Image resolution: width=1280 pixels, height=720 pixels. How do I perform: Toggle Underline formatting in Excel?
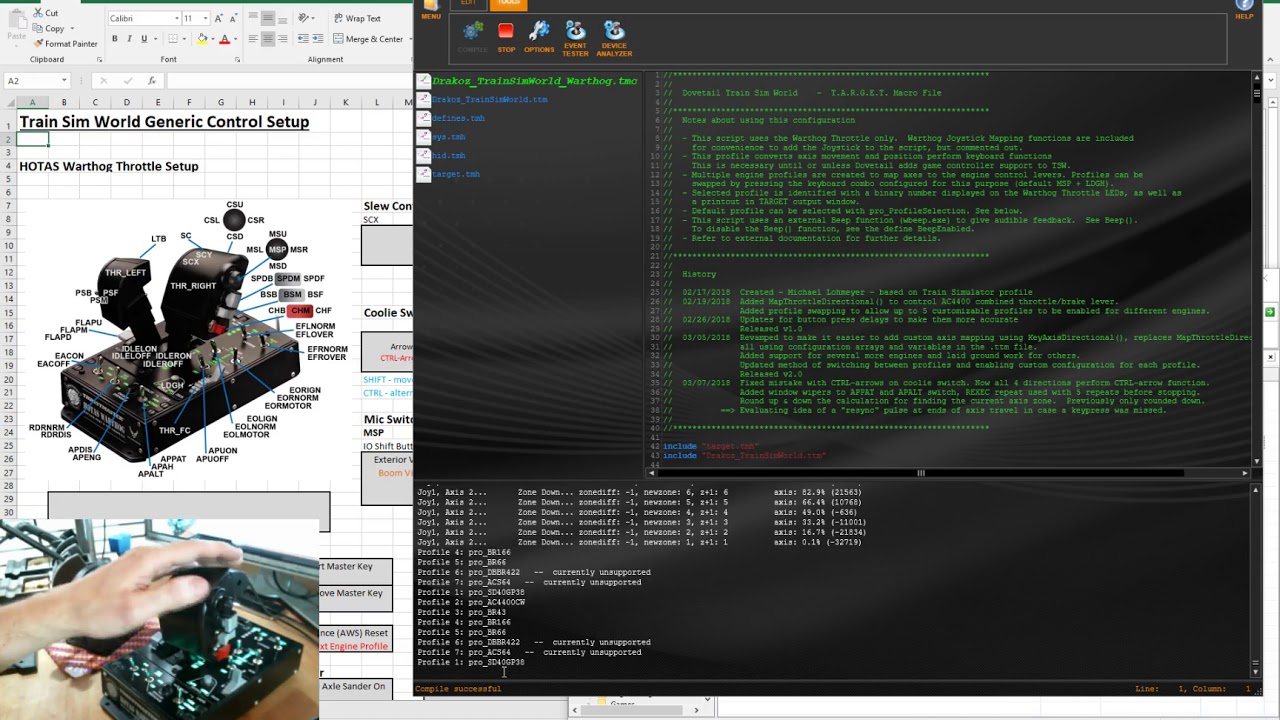pos(144,39)
